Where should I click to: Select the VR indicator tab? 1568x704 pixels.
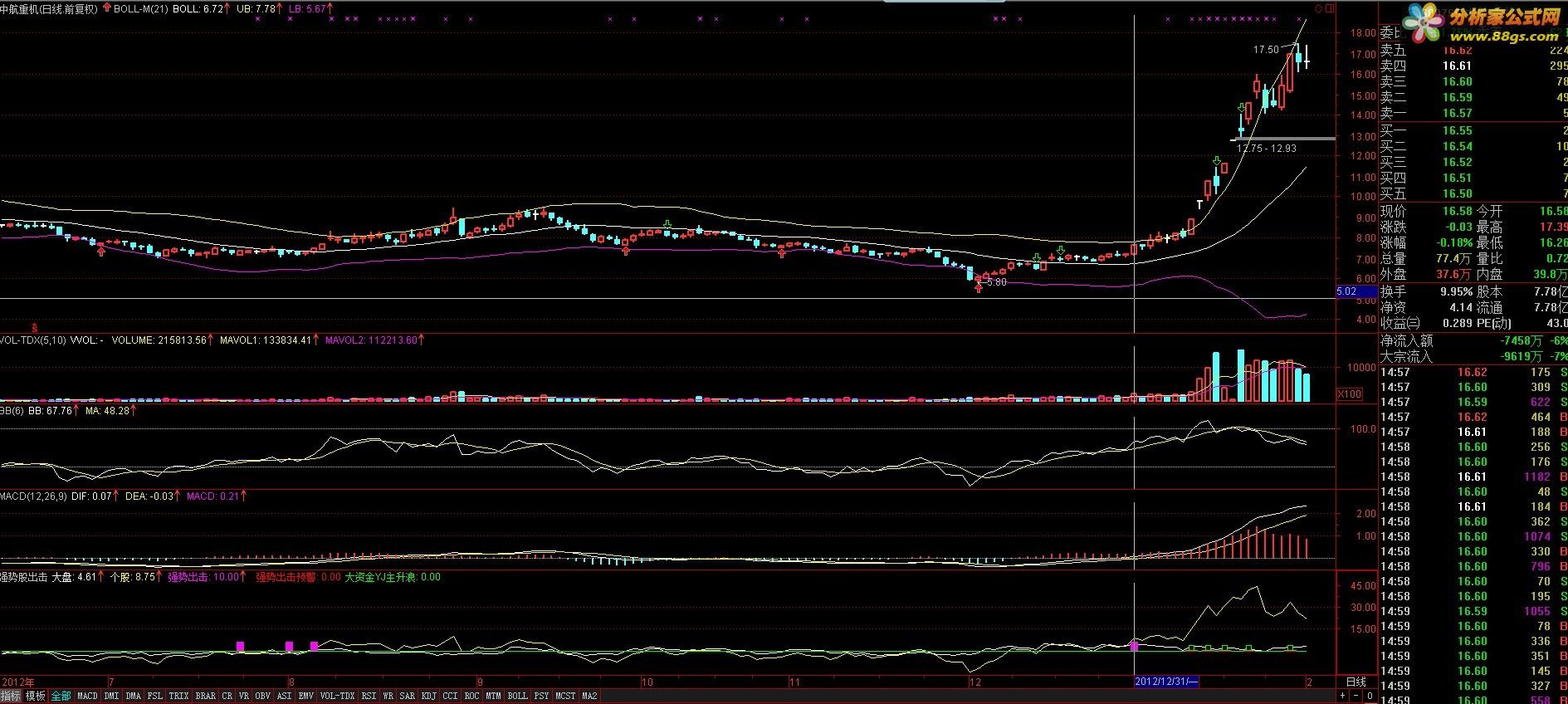point(244,696)
